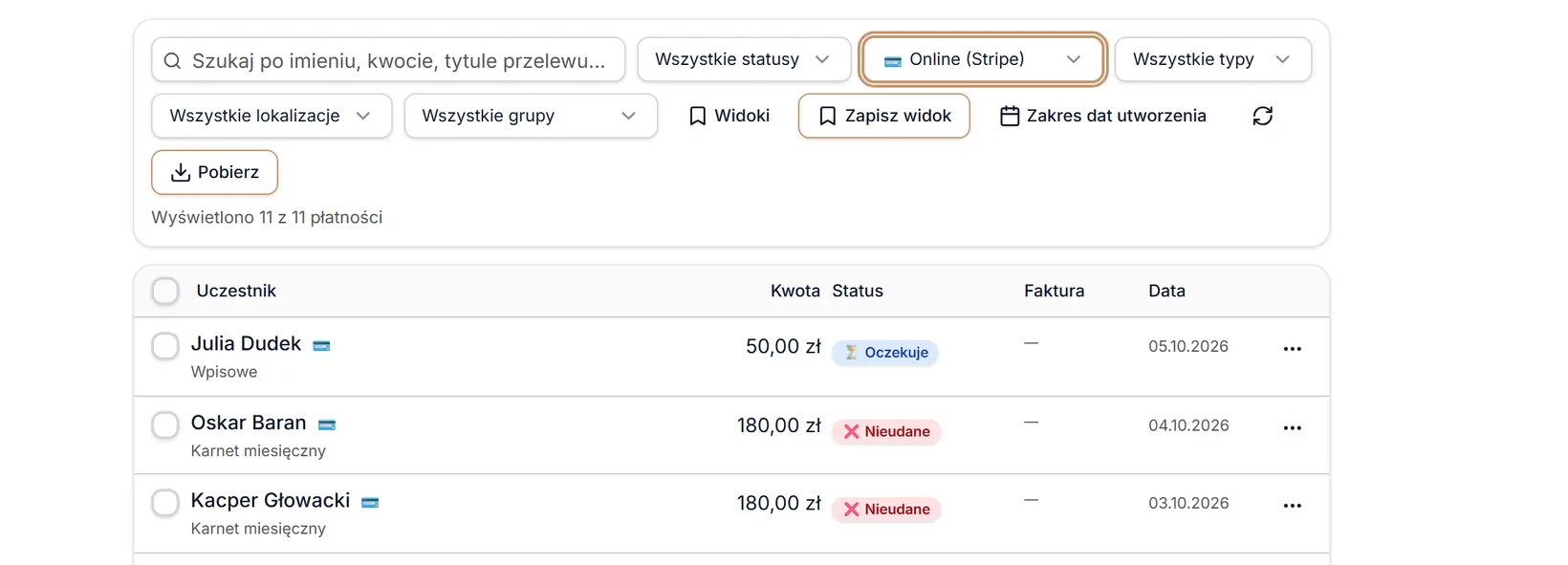Screen dimensions: 1568x565
Task: Open the Wszystkie lokalizacje dropdown
Action: click(272, 116)
